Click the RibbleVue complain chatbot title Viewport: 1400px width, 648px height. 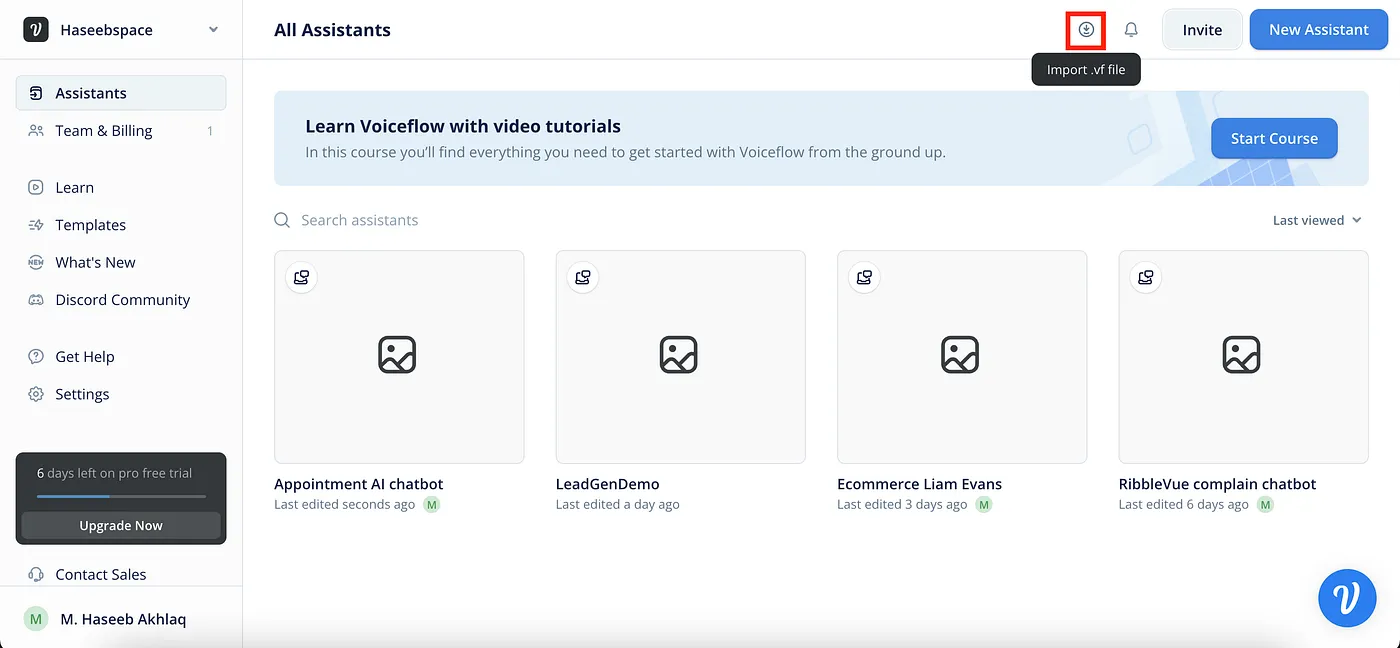1218,484
